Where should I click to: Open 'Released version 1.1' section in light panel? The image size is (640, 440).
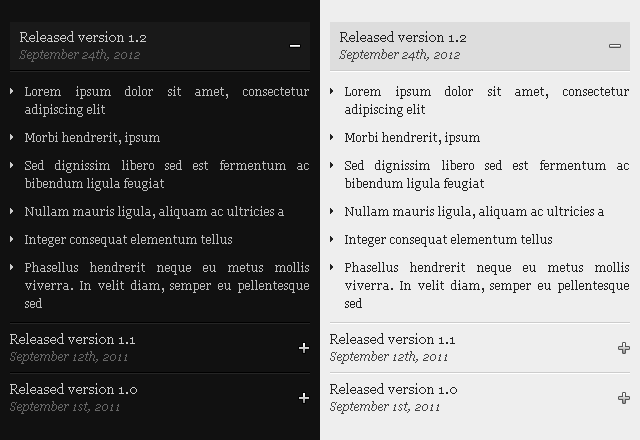click(x=480, y=348)
